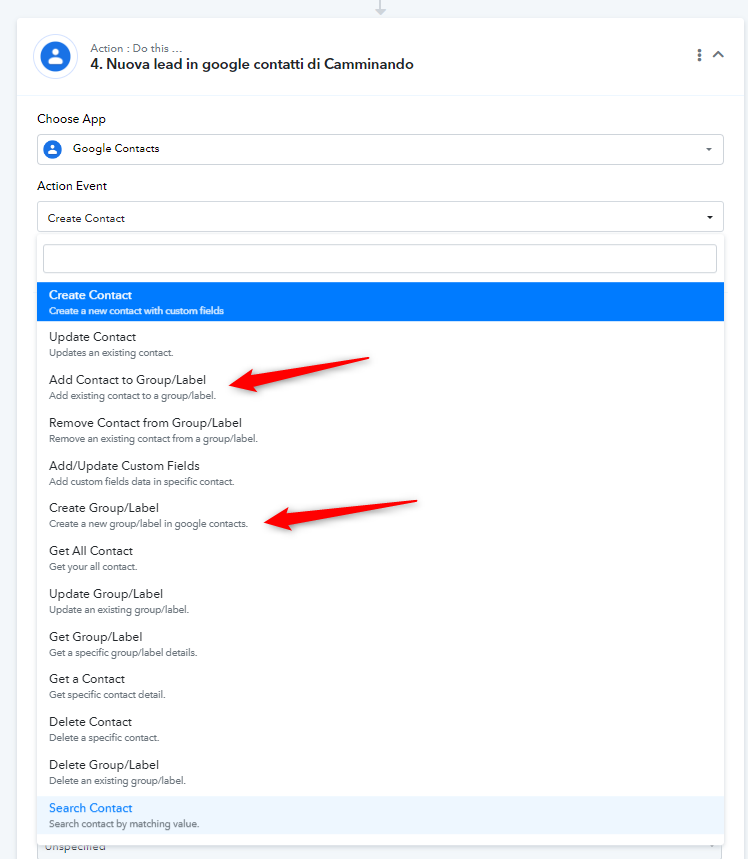Click the Google Contacts icon in Choose App
The image size is (748, 859).
click(53, 149)
